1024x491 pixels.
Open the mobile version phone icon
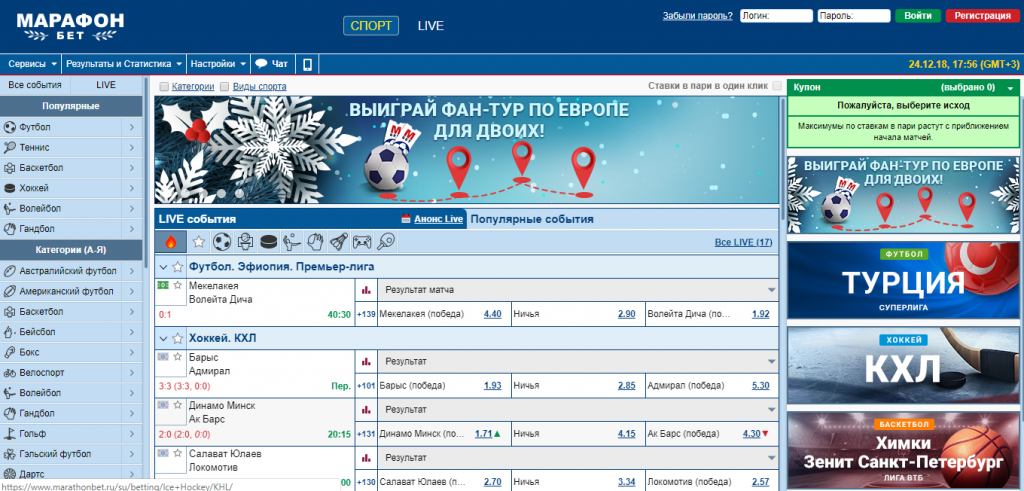[x=308, y=64]
